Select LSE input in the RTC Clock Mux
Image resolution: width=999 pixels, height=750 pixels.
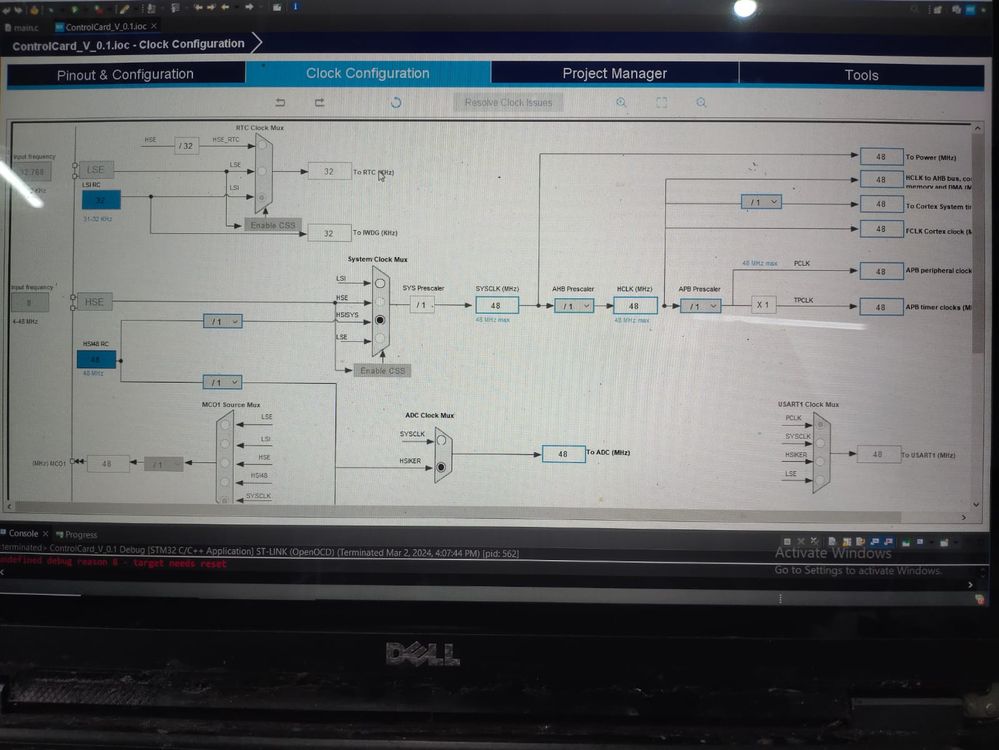click(x=262, y=171)
